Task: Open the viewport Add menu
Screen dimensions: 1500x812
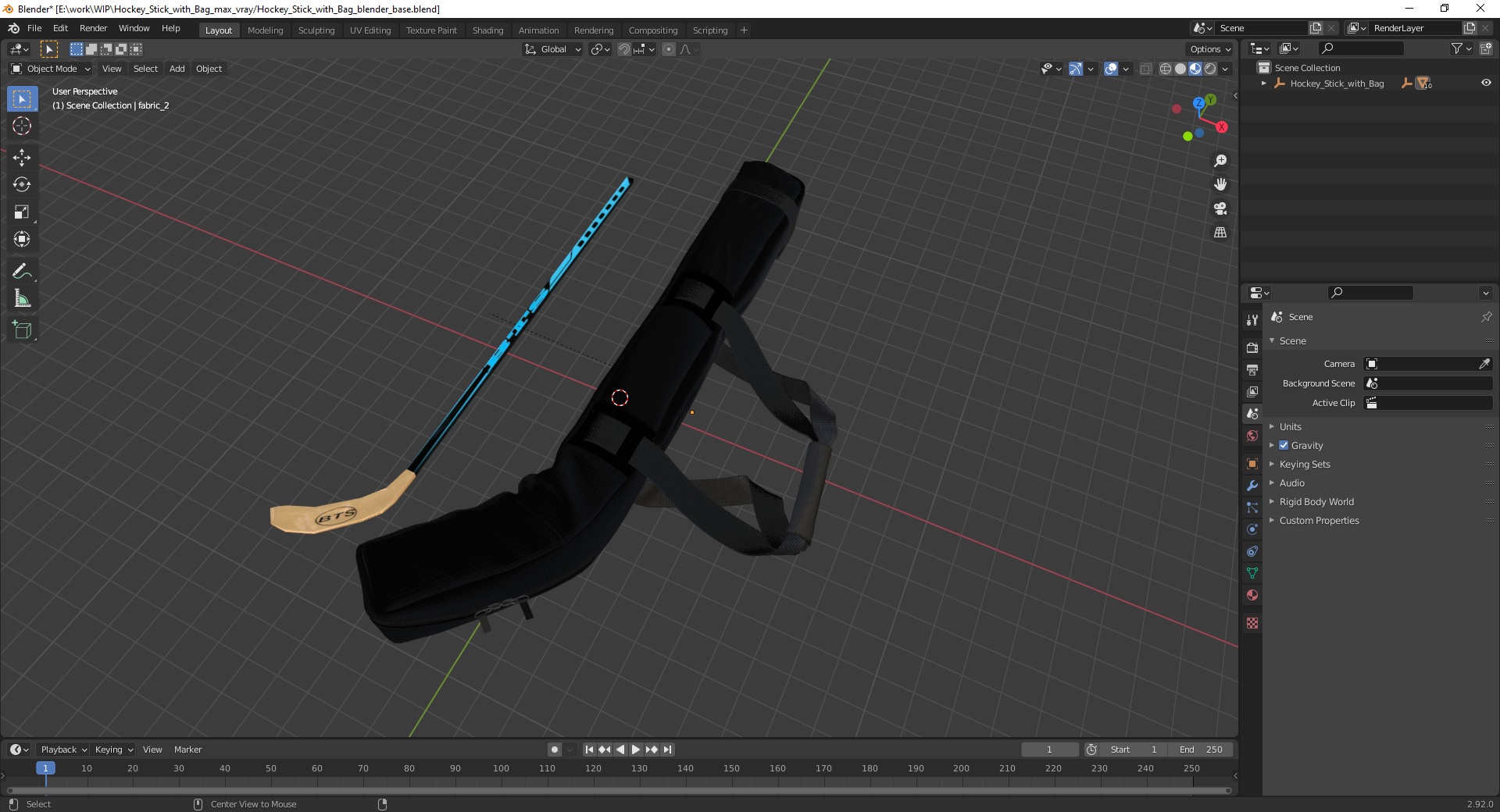Action: (177, 69)
